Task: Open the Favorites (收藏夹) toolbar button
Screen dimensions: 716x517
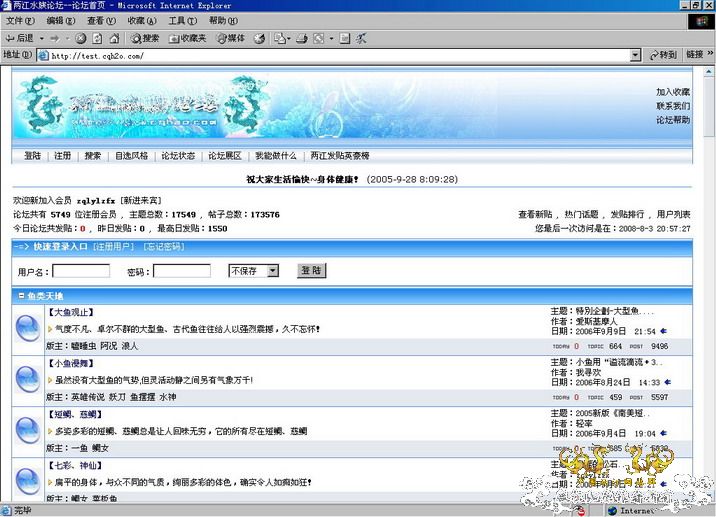Action: pos(188,38)
